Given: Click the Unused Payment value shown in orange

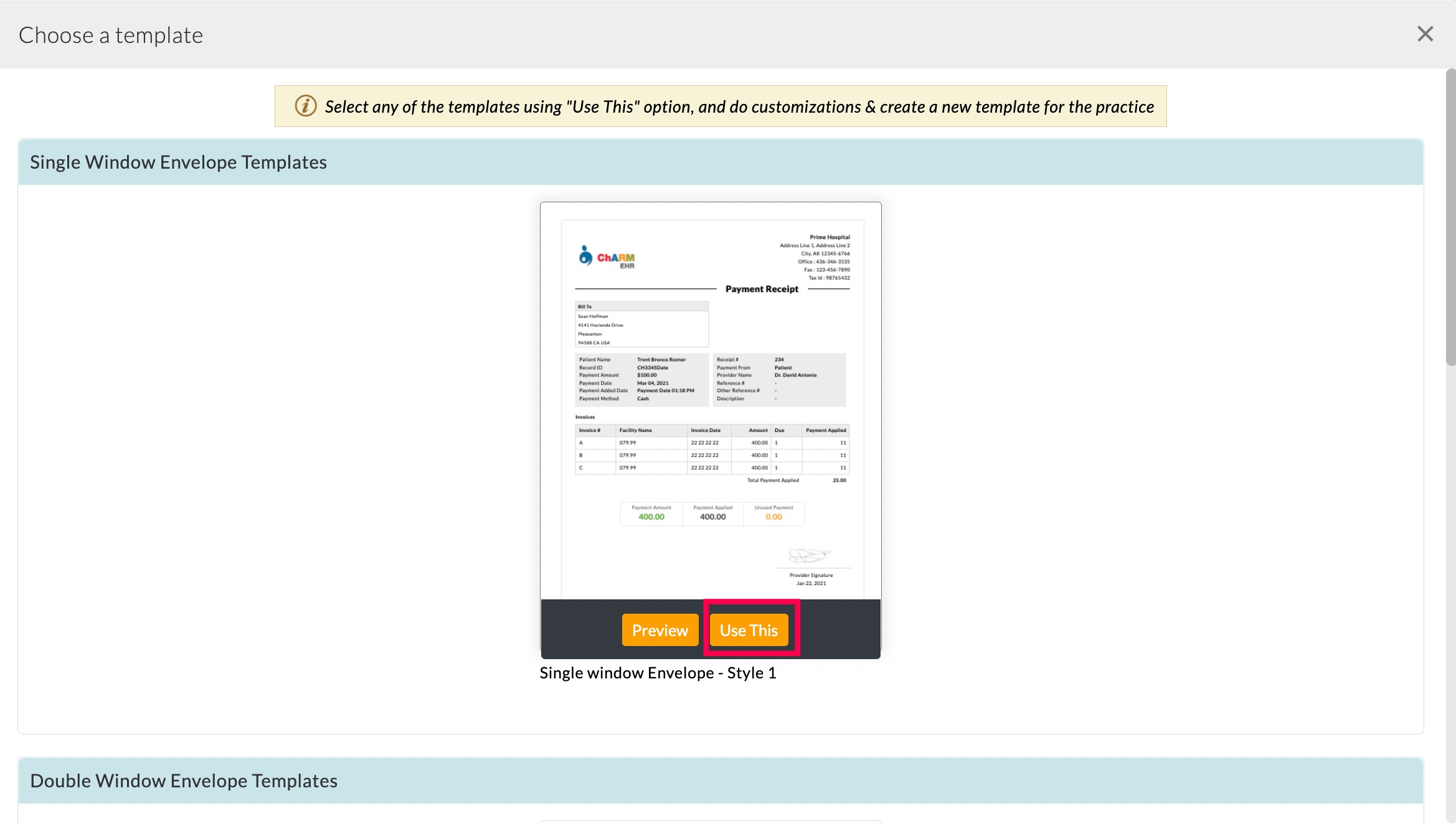Looking at the screenshot, I should click(x=773, y=516).
